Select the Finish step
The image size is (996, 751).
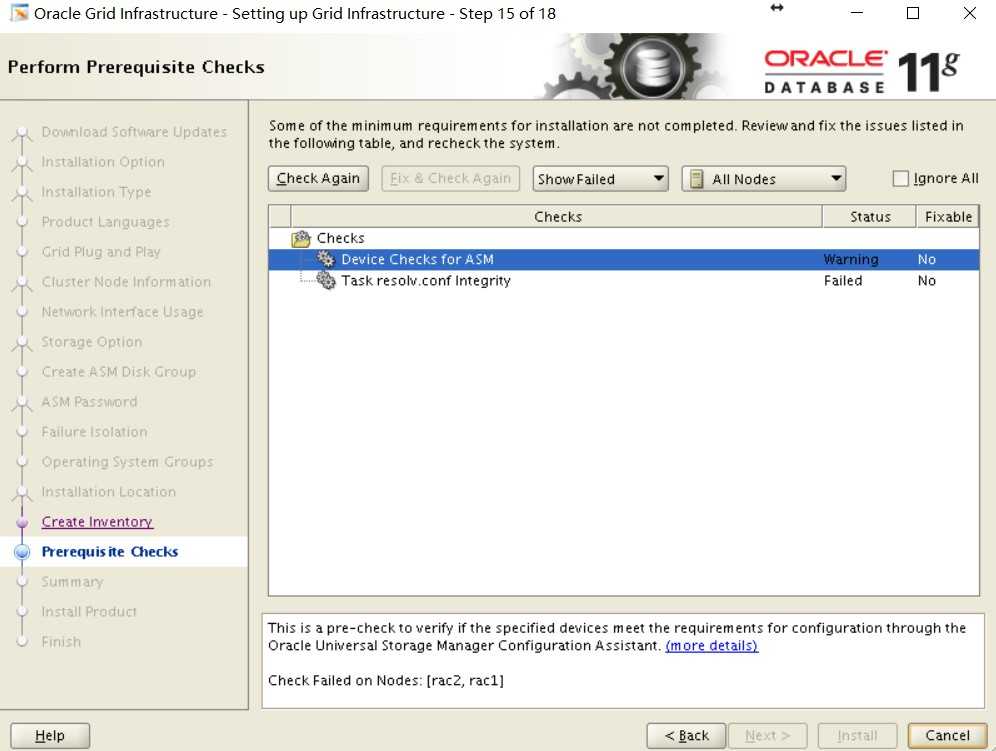coord(61,641)
